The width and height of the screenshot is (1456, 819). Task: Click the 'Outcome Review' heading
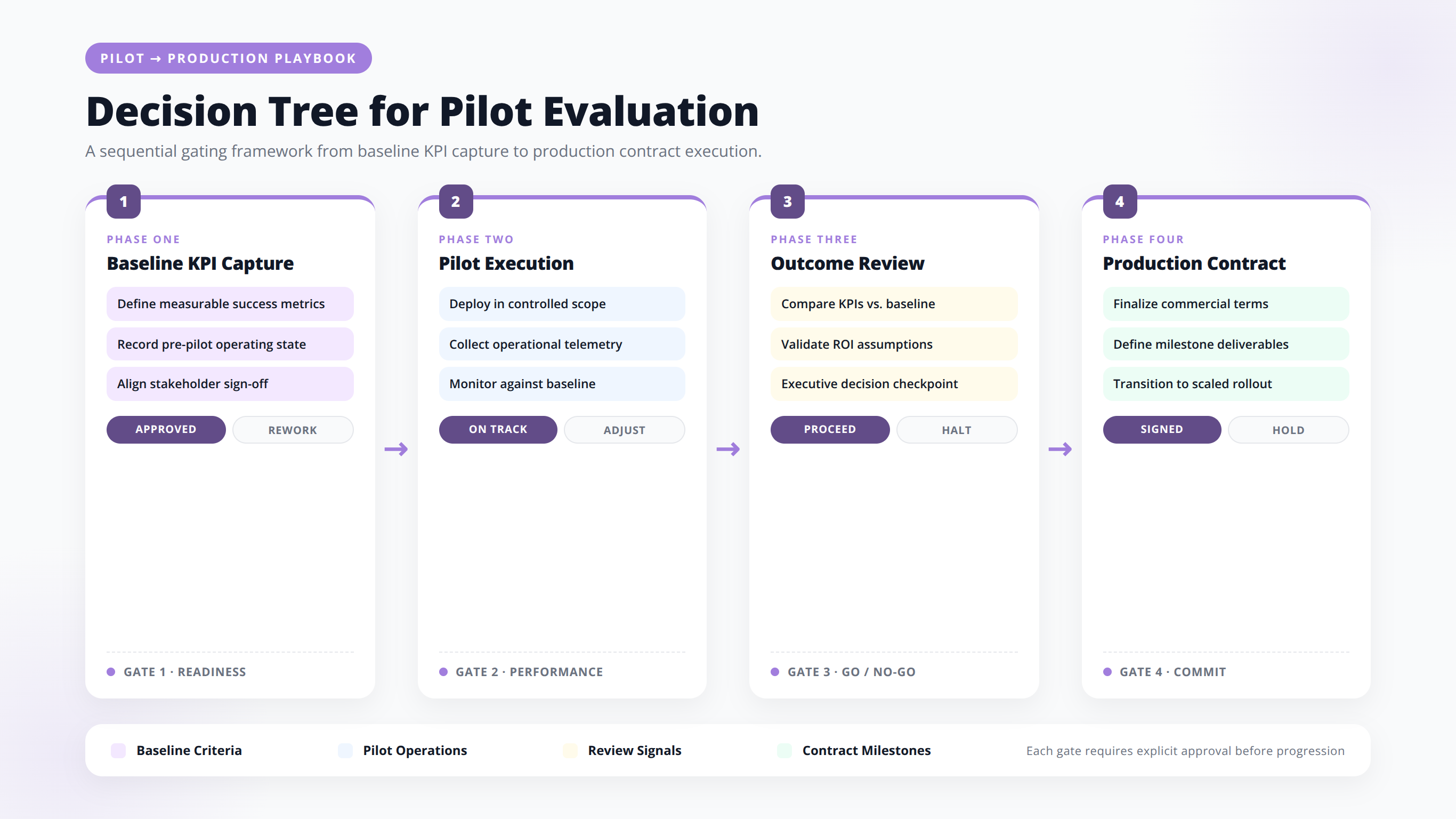point(847,263)
